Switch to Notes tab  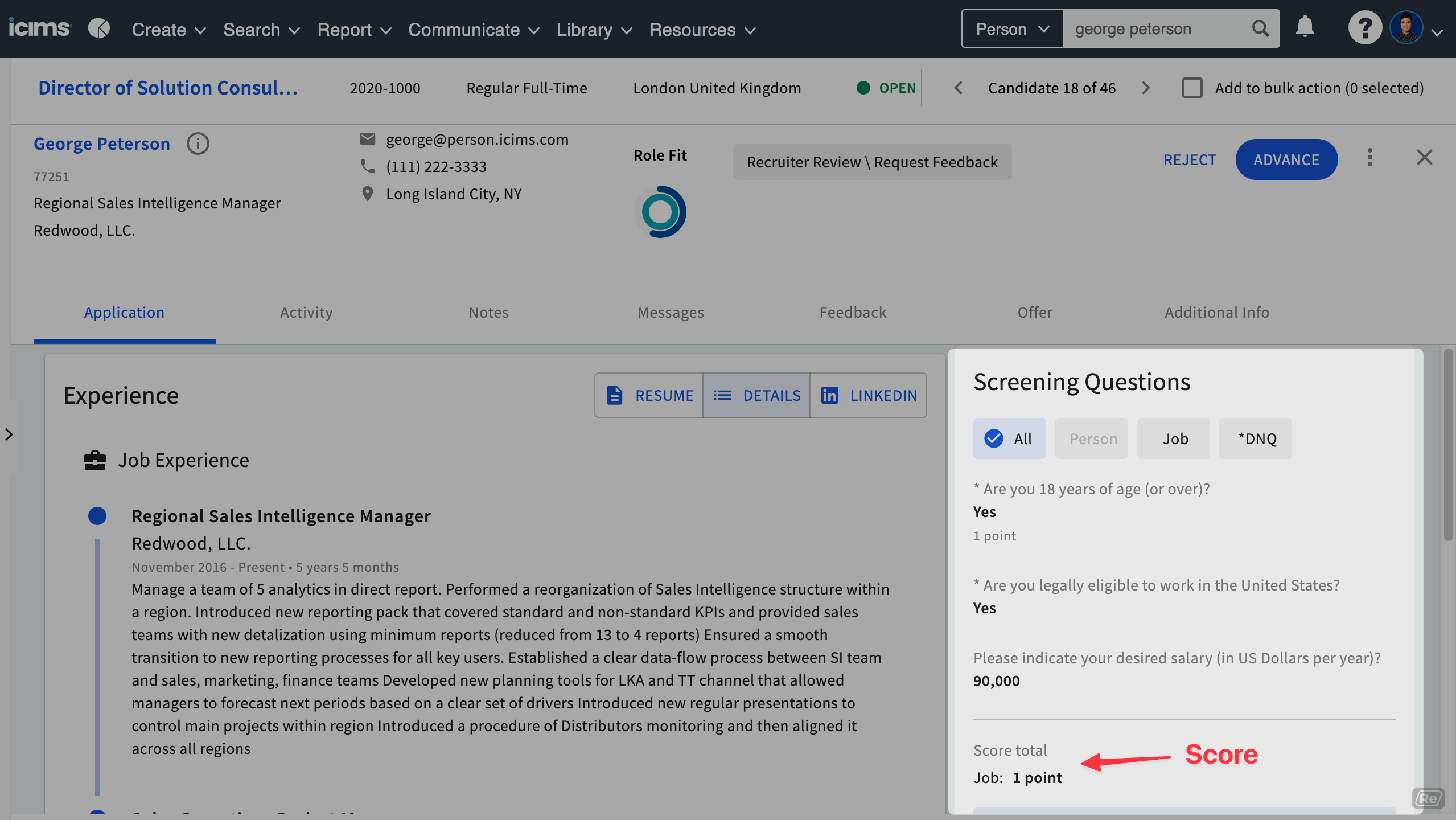pyautogui.click(x=488, y=313)
